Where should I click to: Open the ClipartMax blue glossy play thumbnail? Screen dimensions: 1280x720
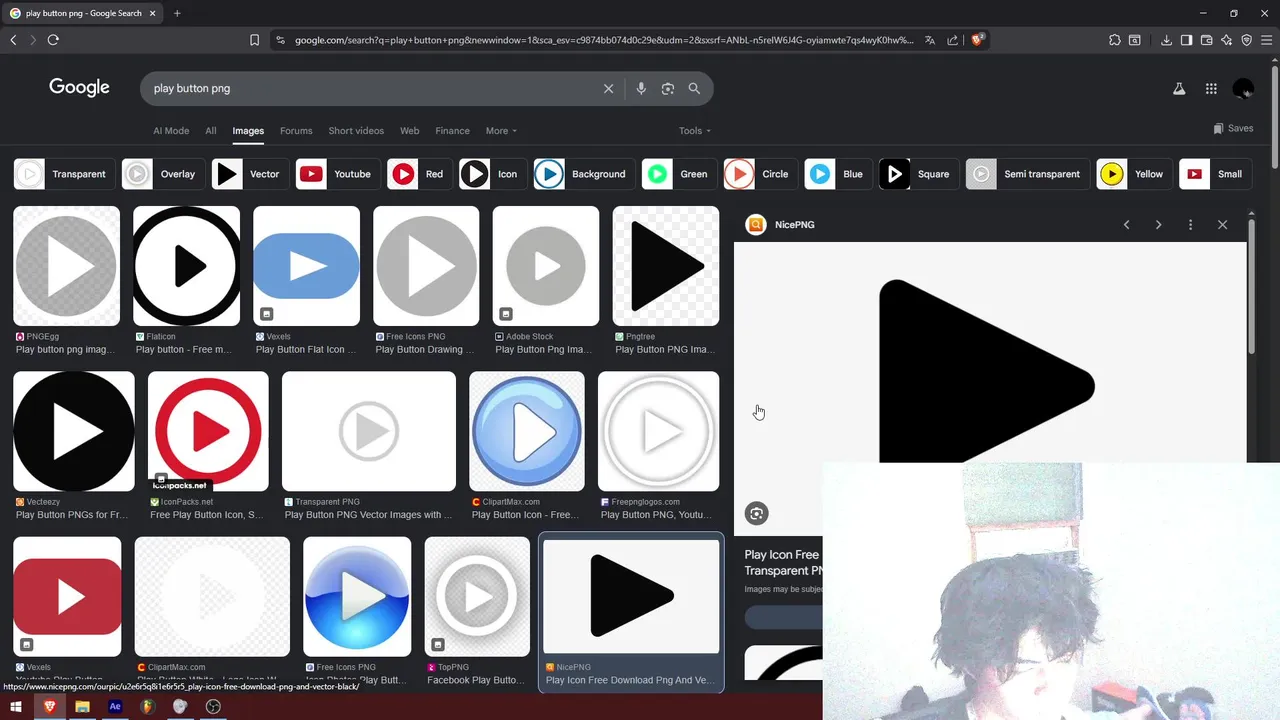[x=527, y=431]
